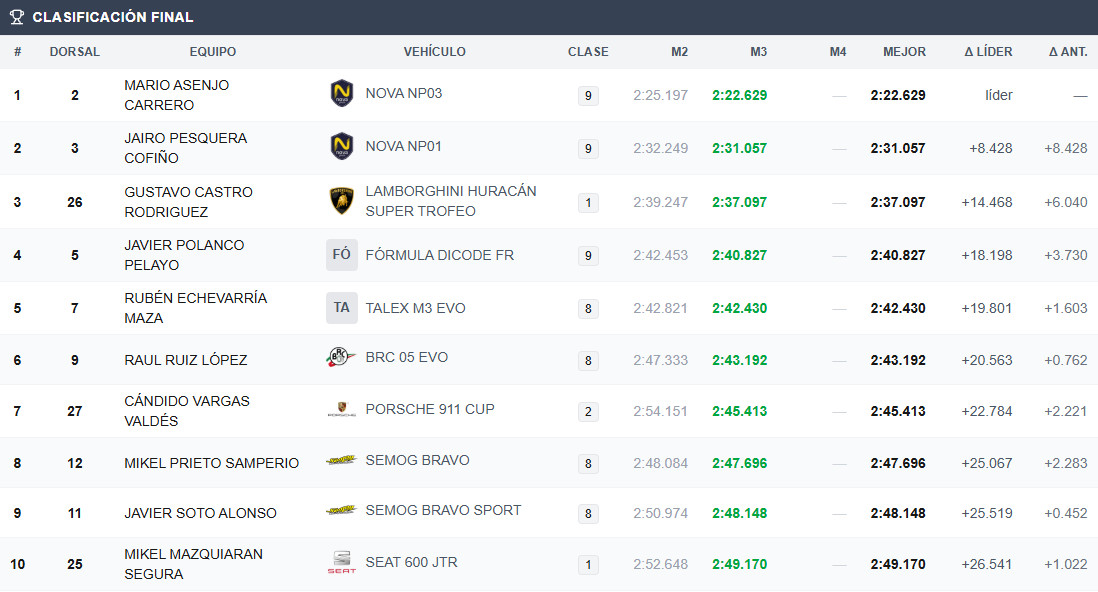Click the EQUIPO column header
Screen dimensions: 1098x592
pyautogui.click(x=213, y=52)
